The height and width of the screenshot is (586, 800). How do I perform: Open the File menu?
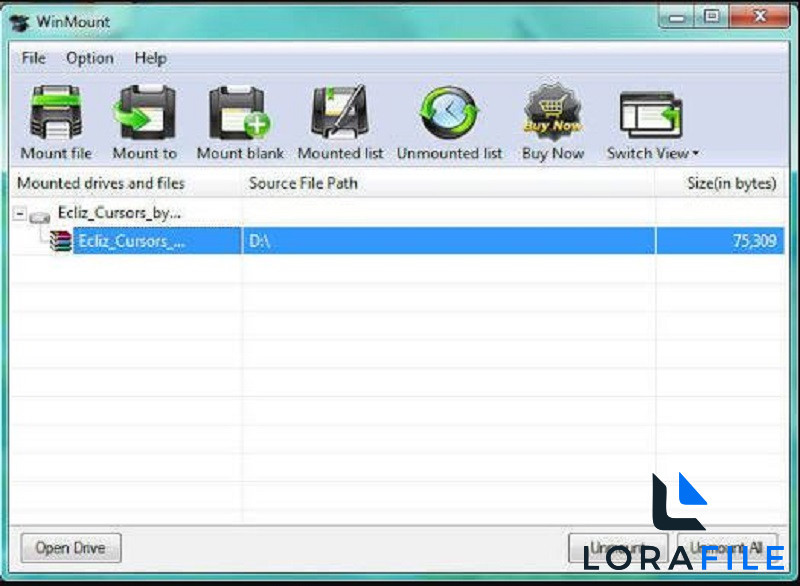coord(34,58)
